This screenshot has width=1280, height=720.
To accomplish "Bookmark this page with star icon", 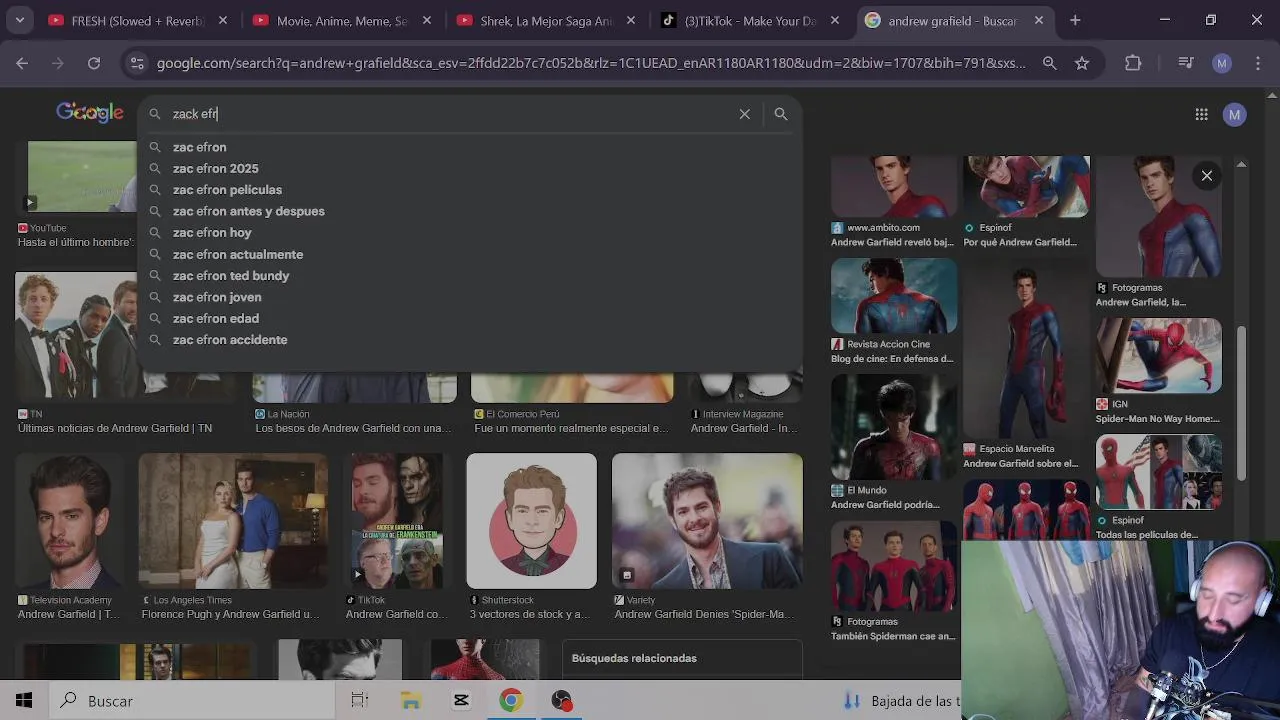I will click(x=1082, y=63).
